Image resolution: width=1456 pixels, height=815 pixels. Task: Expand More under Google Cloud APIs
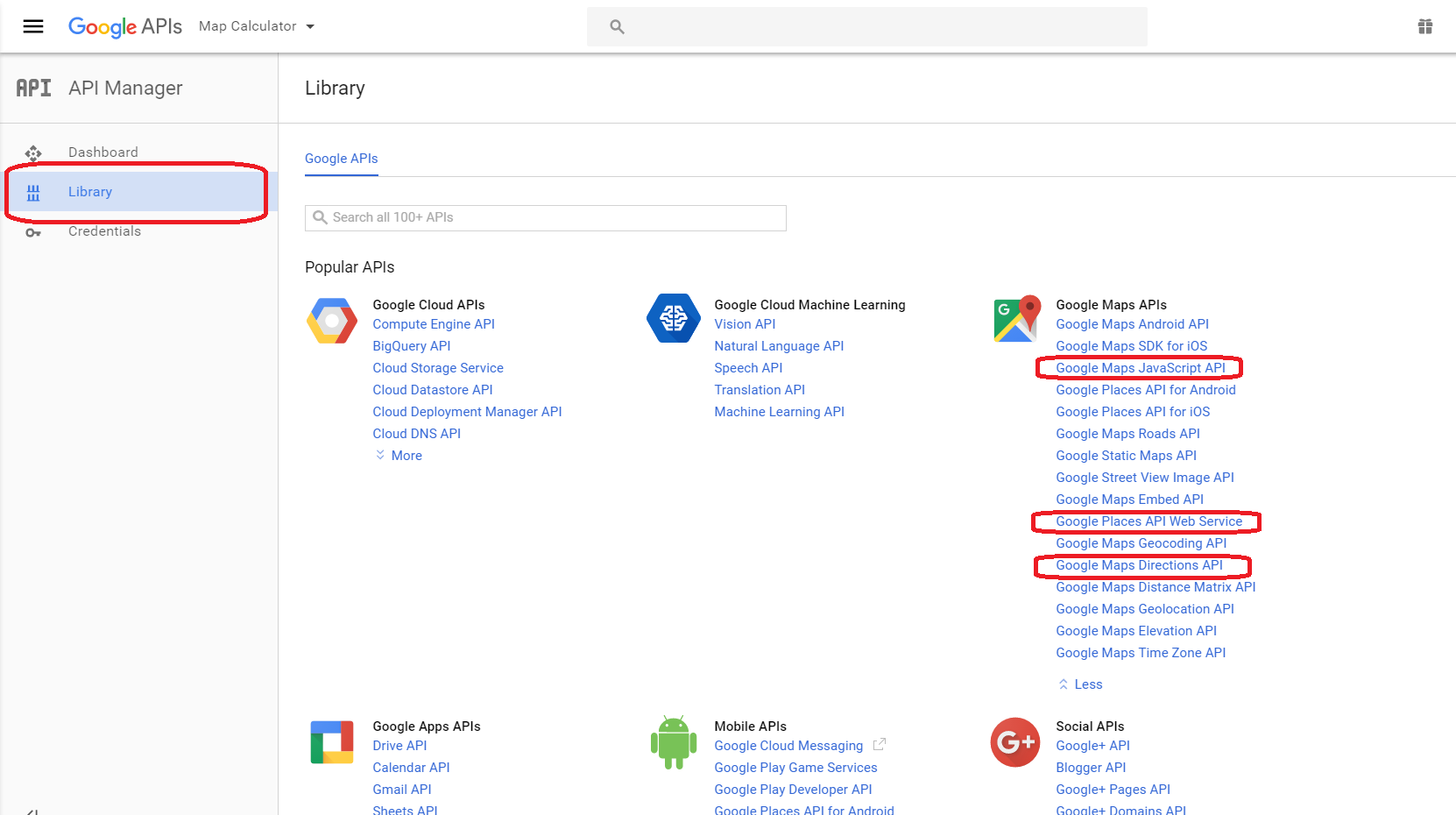(399, 456)
